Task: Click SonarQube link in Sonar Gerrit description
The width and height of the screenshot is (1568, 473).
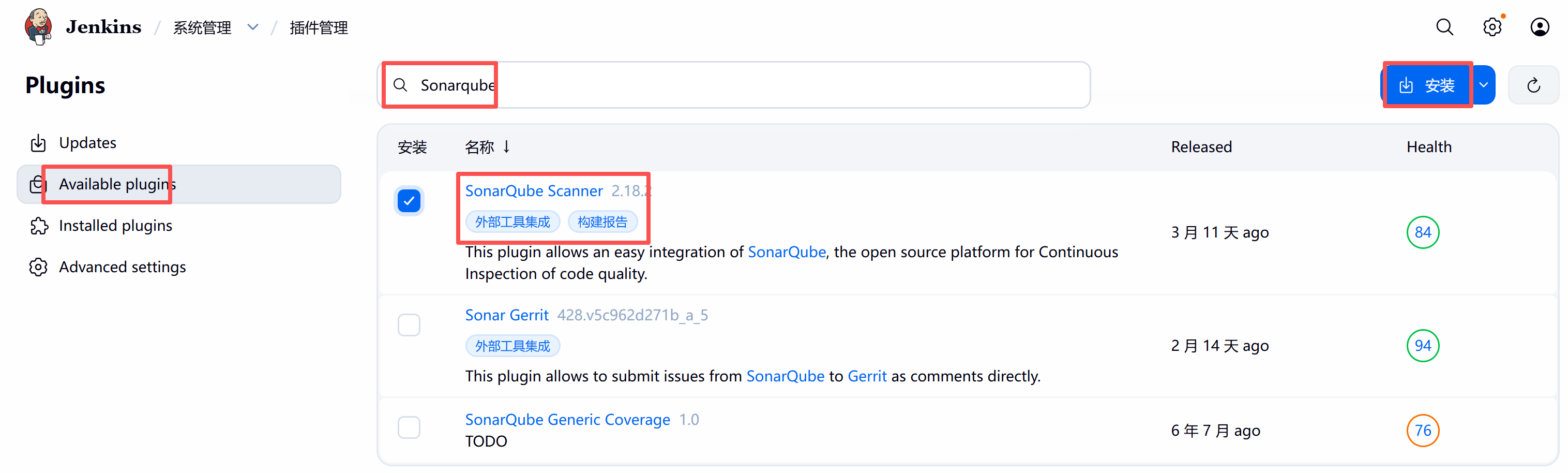Action: [x=785, y=376]
